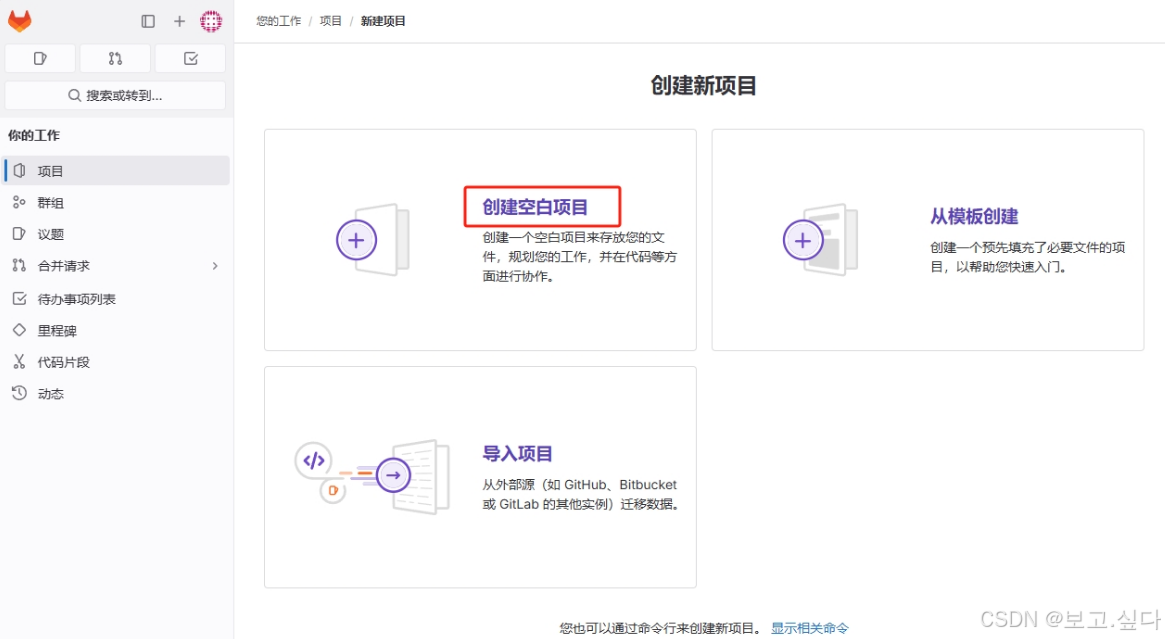
Task: Open 创建空白项目 to create blank project
Action: [541, 205]
